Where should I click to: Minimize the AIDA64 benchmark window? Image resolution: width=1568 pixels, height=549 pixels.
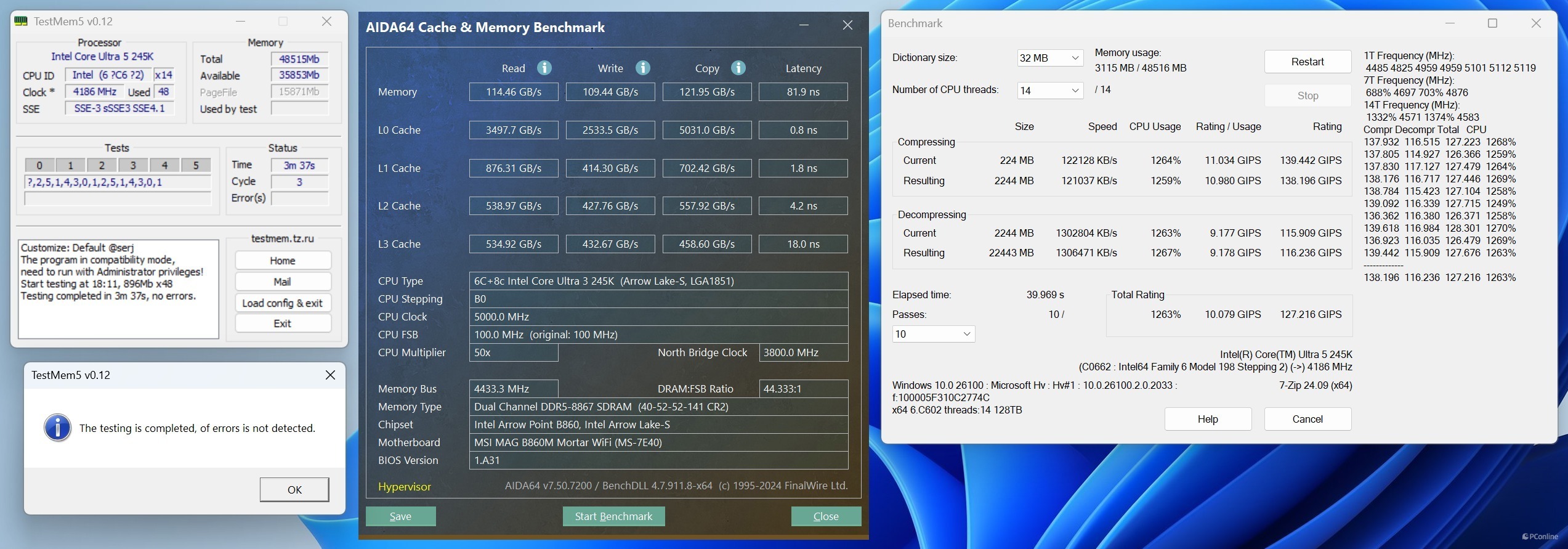[x=804, y=25]
